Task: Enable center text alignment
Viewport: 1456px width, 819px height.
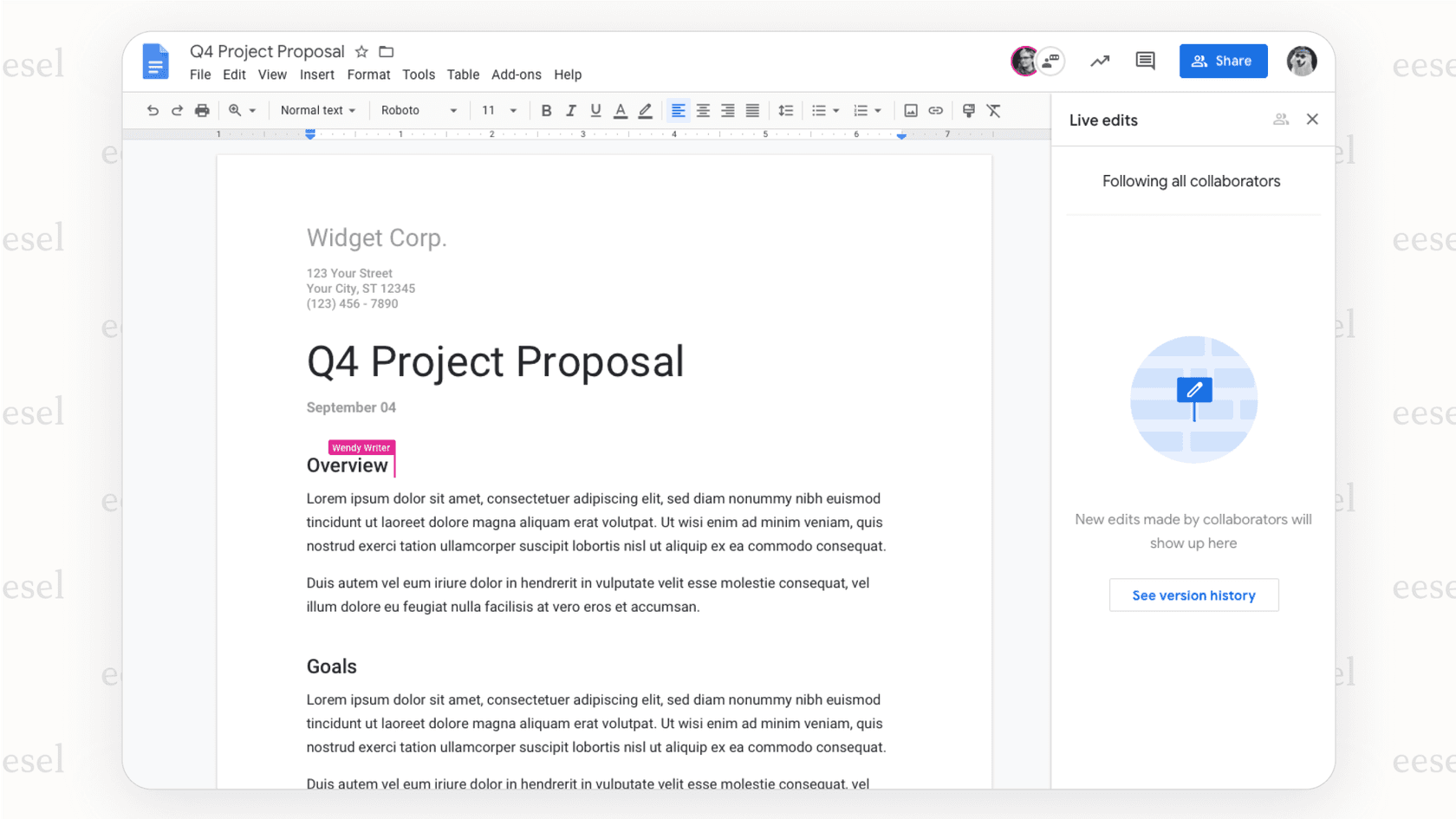Action: tap(702, 110)
